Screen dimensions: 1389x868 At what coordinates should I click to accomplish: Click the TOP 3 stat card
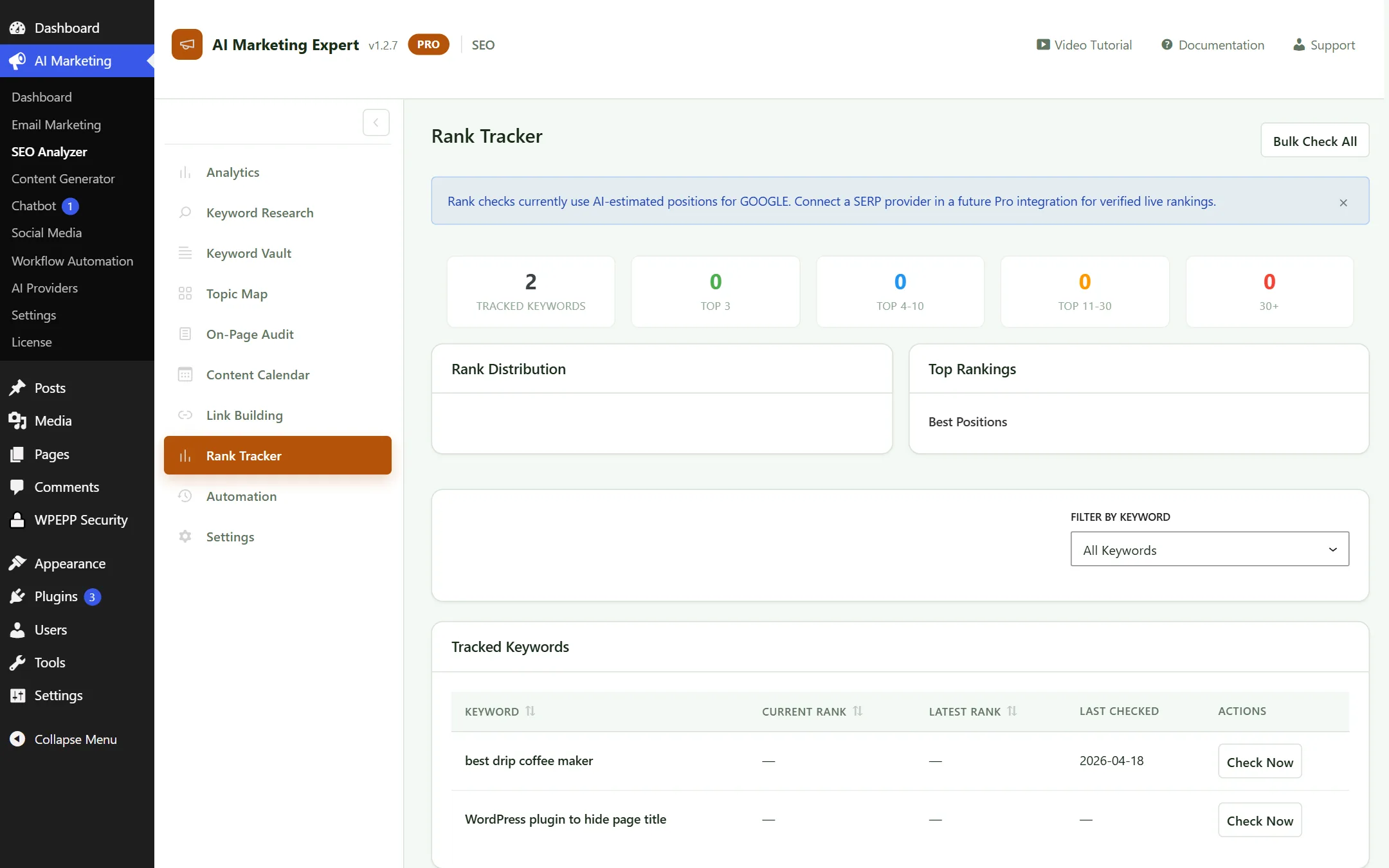point(715,291)
